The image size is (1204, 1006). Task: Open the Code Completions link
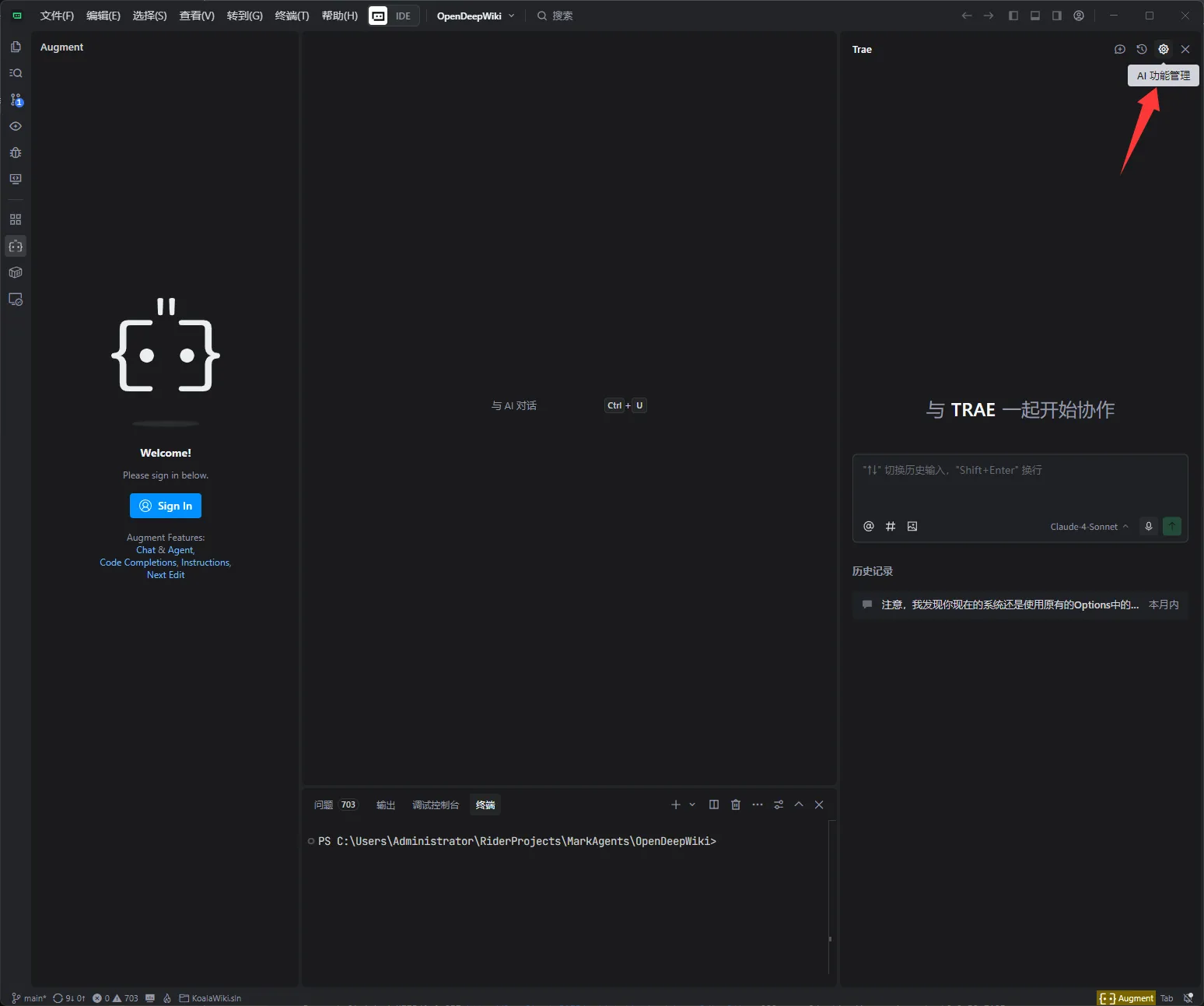[x=138, y=563]
